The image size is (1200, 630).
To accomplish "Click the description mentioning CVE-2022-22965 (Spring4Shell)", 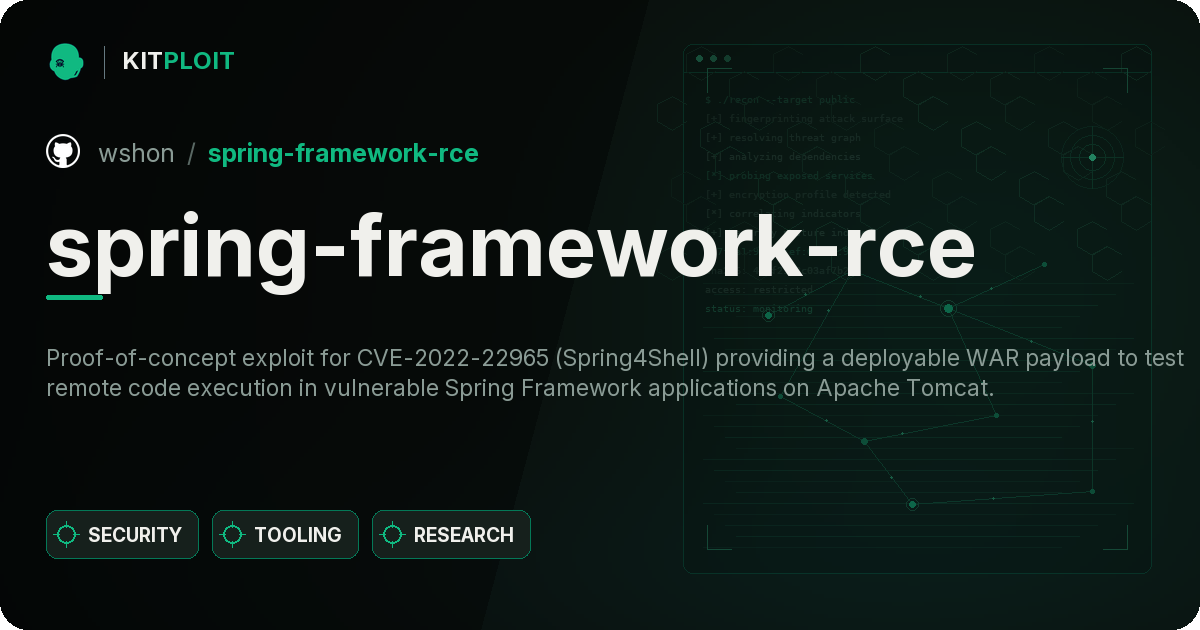I will [615, 373].
